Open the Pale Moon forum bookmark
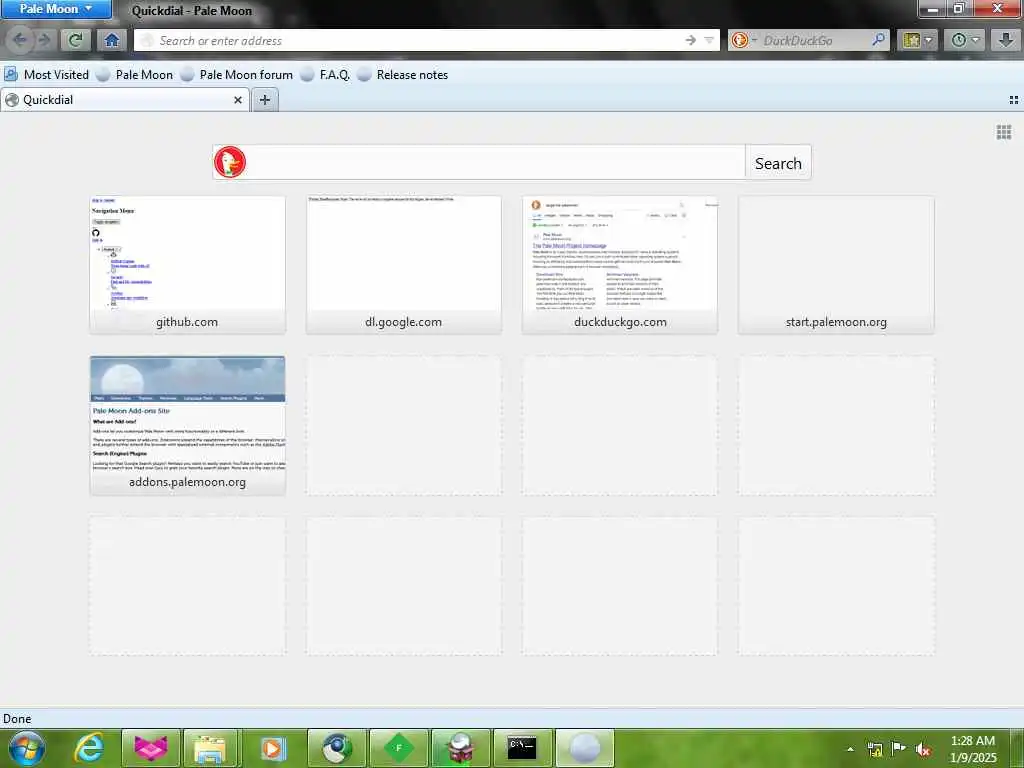This screenshot has width=1024, height=768. pyautogui.click(x=236, y=74)
